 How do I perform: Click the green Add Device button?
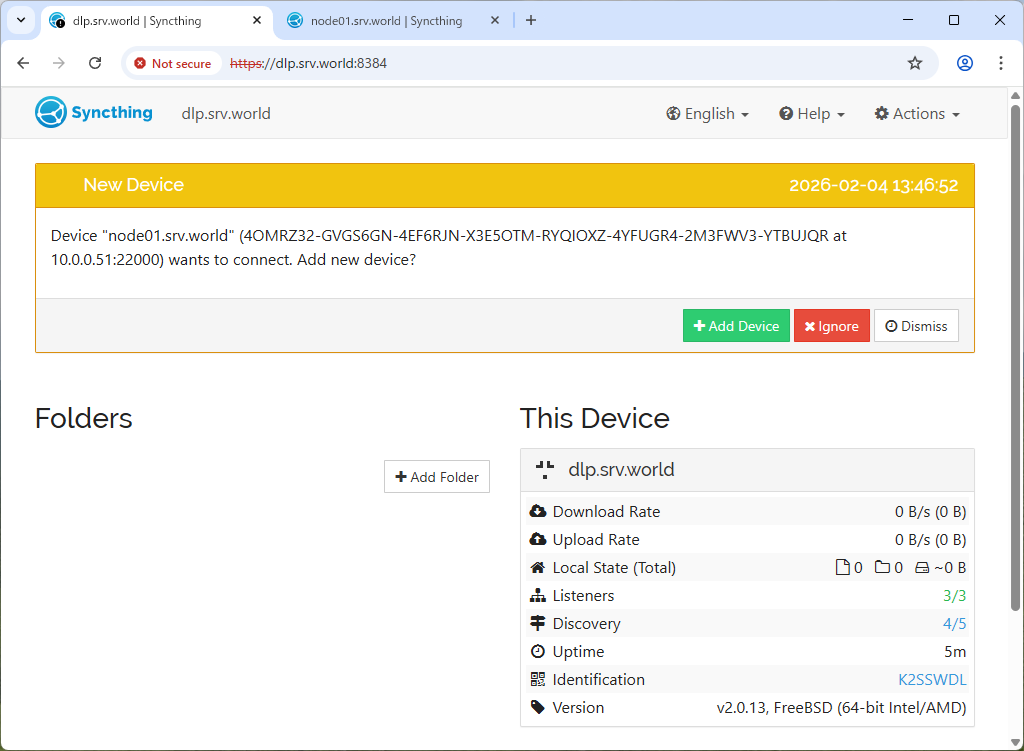pyautogui.click(x=736, y=326)
